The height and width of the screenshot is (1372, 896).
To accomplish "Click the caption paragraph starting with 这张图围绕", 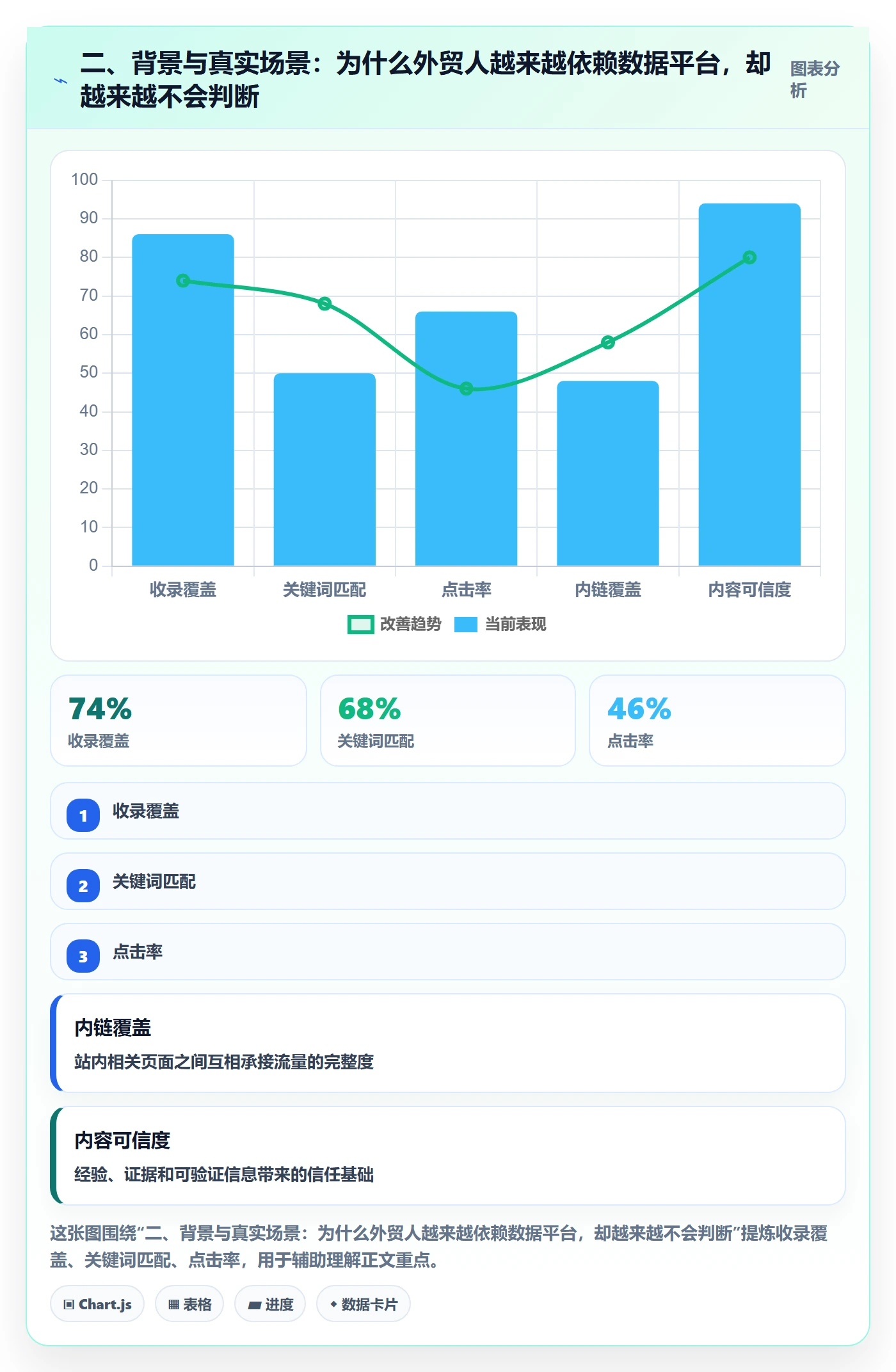I will [439, 1247].
